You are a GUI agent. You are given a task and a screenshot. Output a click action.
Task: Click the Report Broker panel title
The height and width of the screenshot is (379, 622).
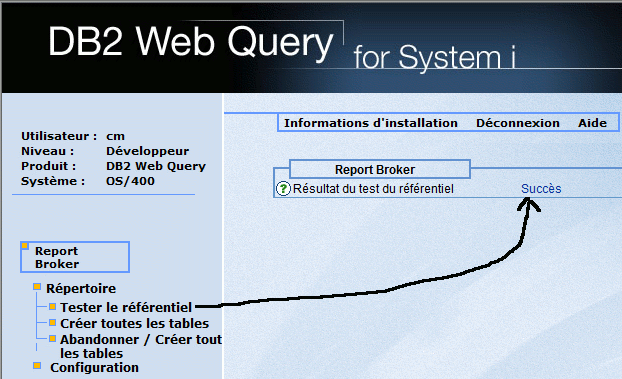(375, 169)
